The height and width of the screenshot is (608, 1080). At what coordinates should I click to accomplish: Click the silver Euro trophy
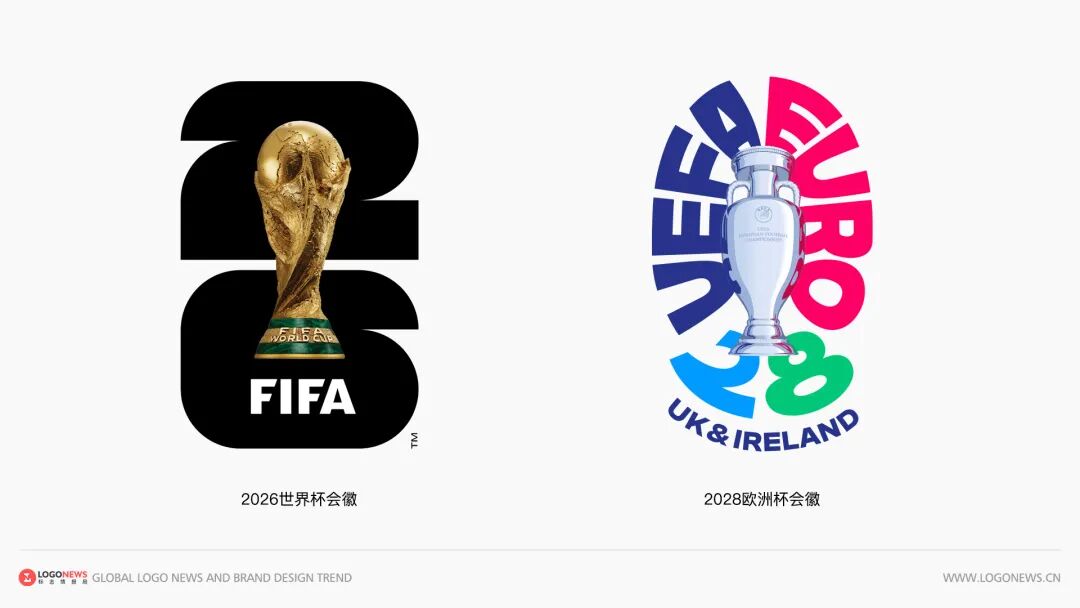point(762,251)
